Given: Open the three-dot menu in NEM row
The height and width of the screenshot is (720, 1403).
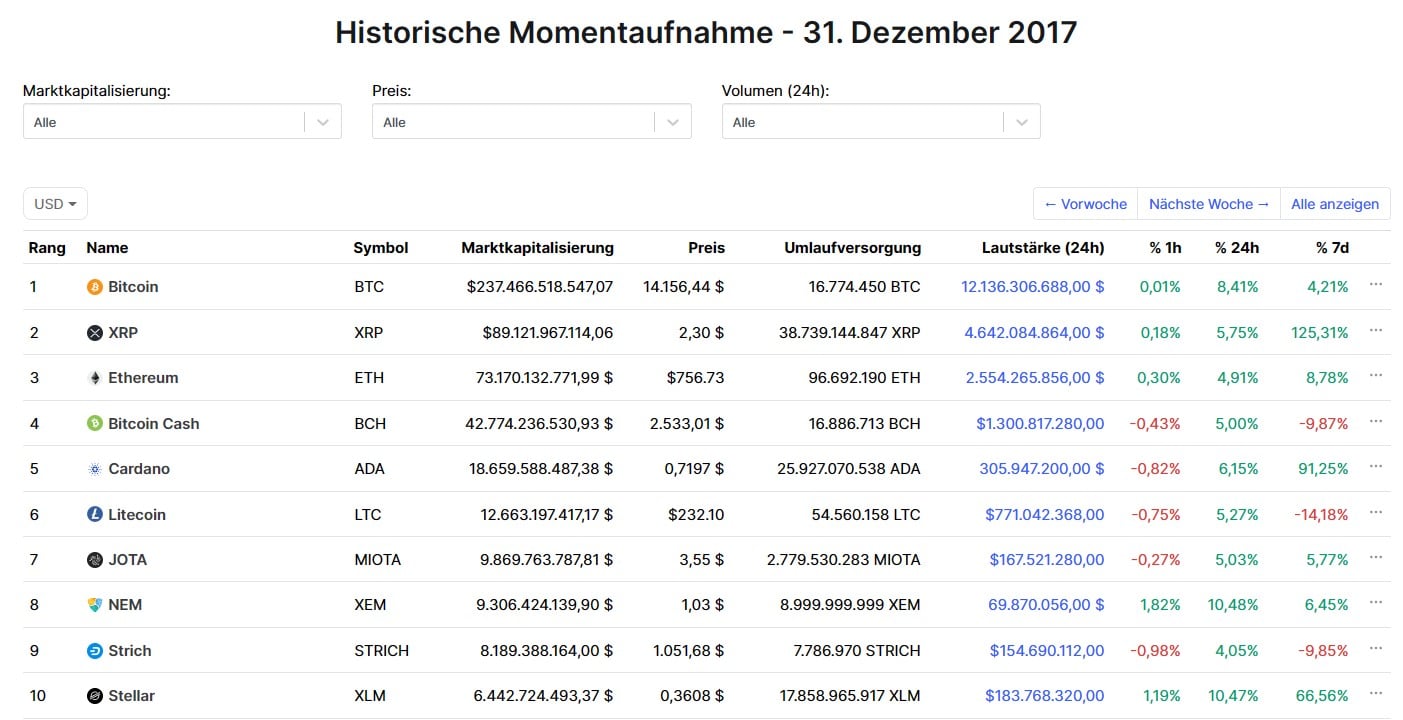Looking at the screenshot, I should click(x=1376, y=602).
